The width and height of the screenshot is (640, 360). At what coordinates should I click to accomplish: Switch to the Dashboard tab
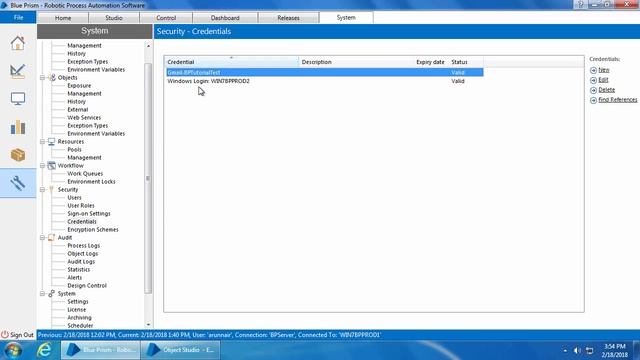pos(225,18)
